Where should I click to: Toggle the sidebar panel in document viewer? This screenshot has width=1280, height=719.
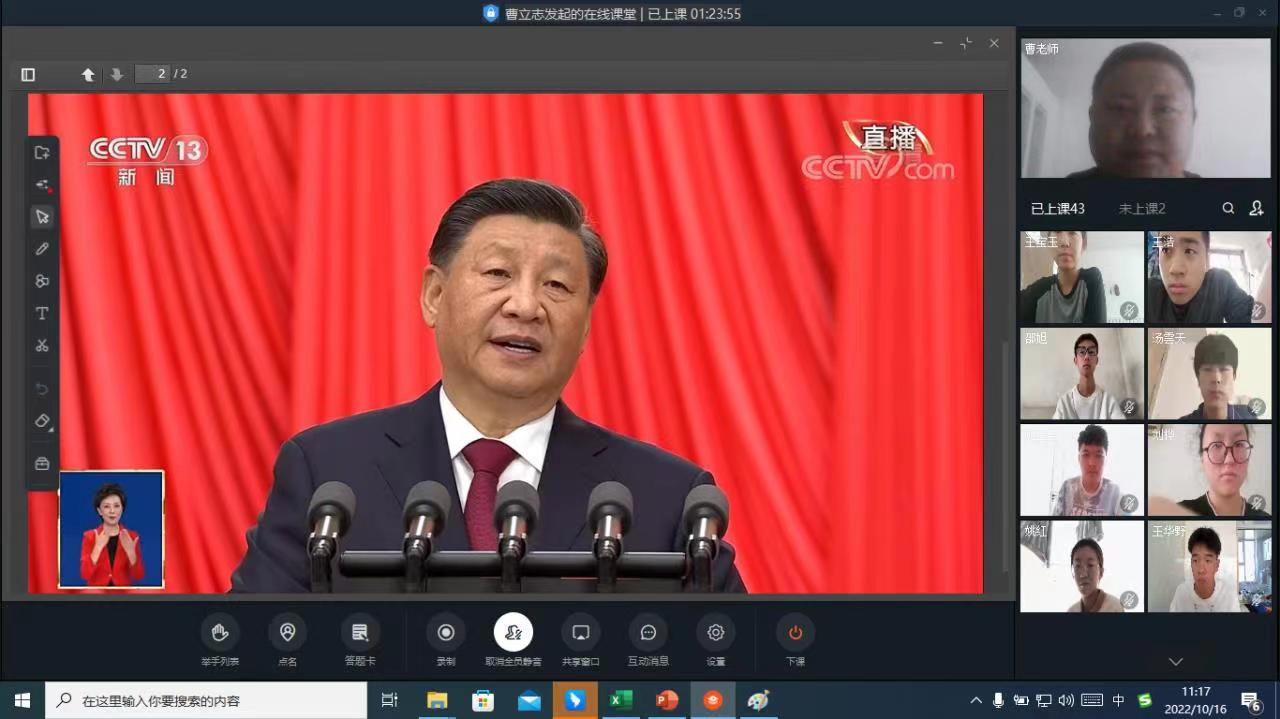coord(28,74)
